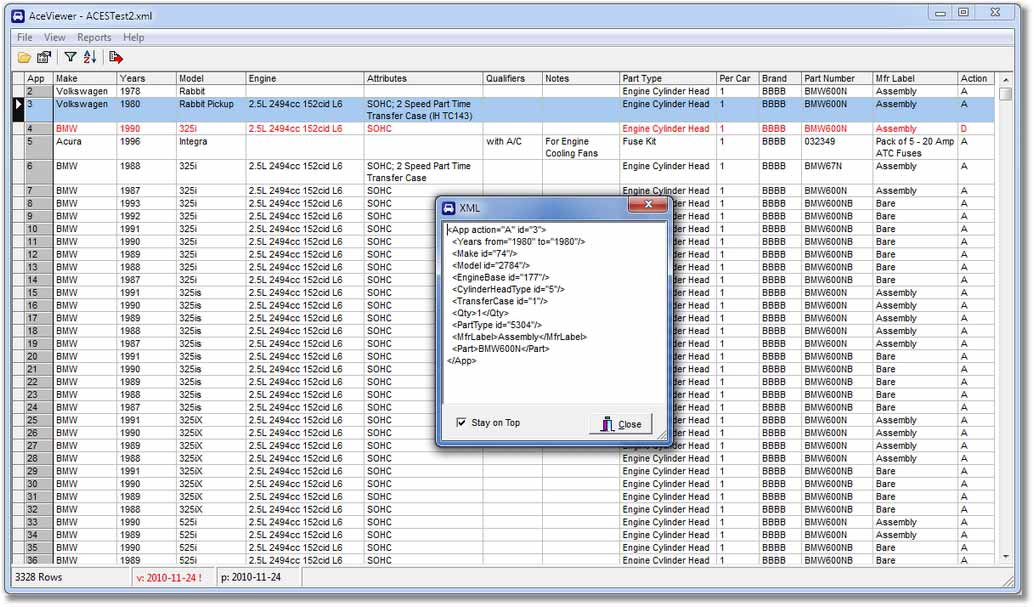The width and height of the screenshot is (1034, 607).
Task: Click the Make column header
Action: (x=67, y=78)
